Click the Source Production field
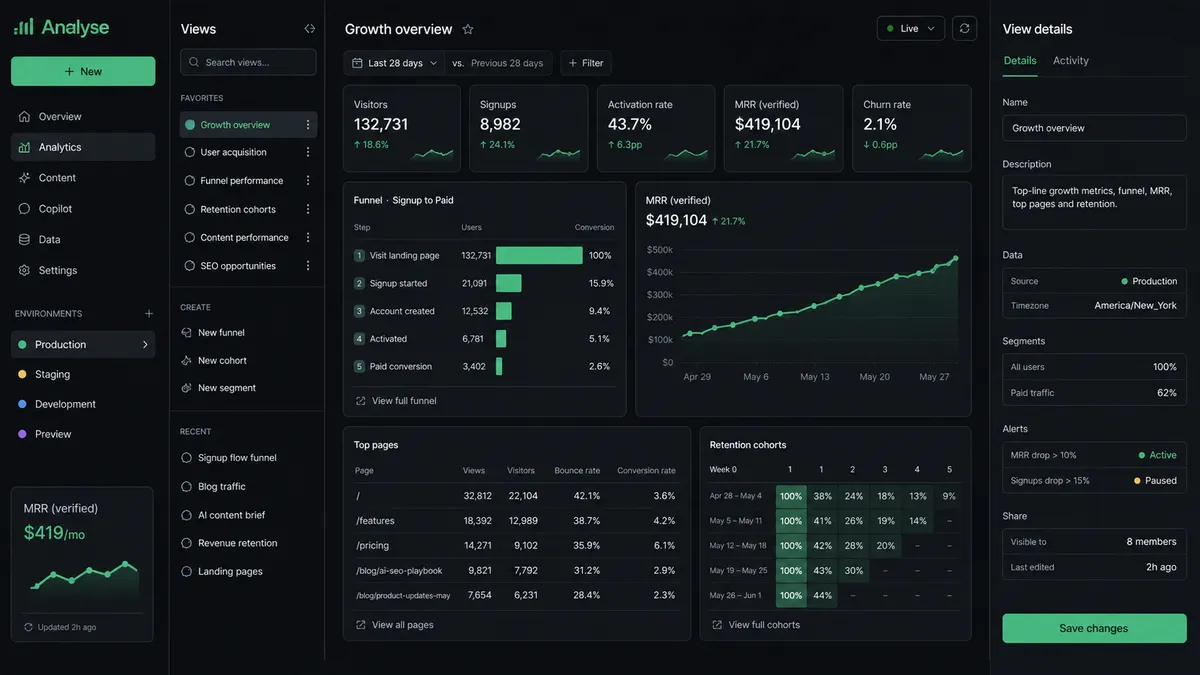The image size is (1200, 675). pyautogui.click(x=1094, y=281)
